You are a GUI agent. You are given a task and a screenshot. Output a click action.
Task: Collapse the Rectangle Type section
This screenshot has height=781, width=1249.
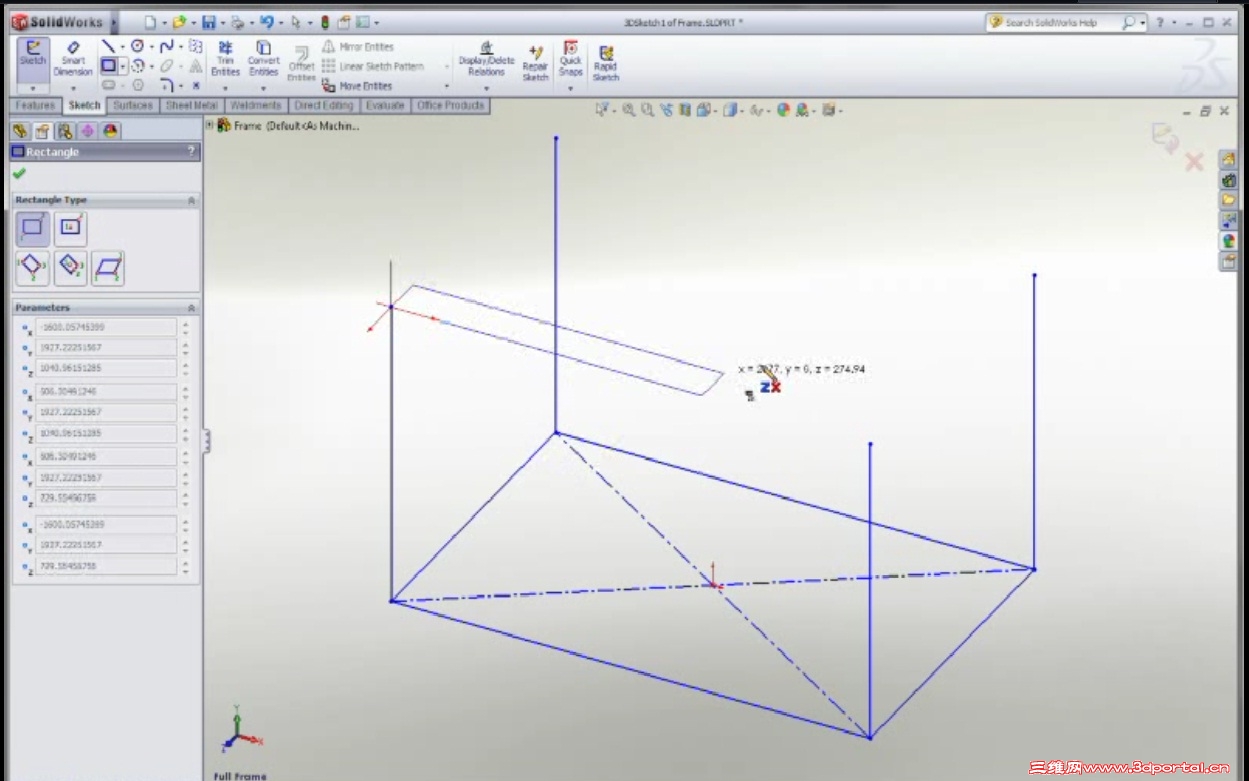click(191, 201)
